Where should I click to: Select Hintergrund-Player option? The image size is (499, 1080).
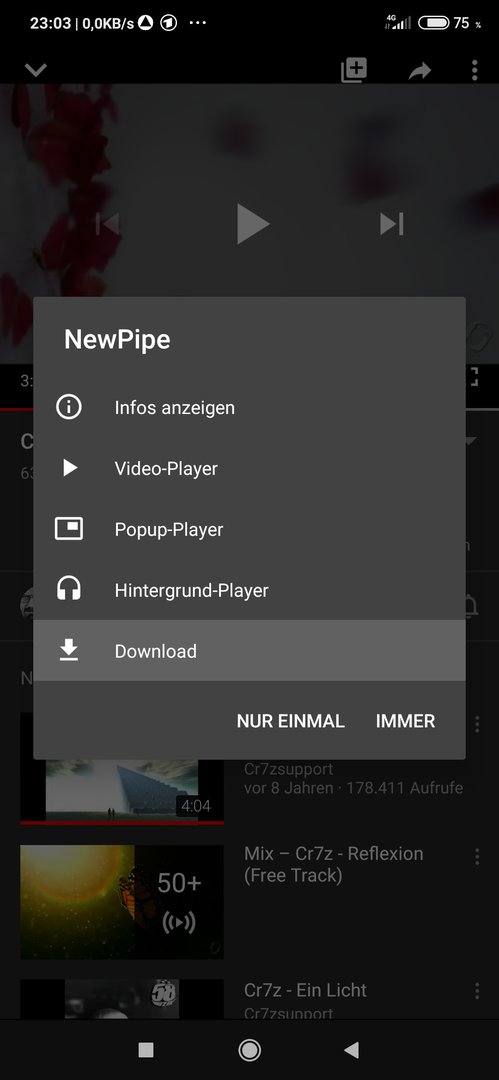point(249,590)
